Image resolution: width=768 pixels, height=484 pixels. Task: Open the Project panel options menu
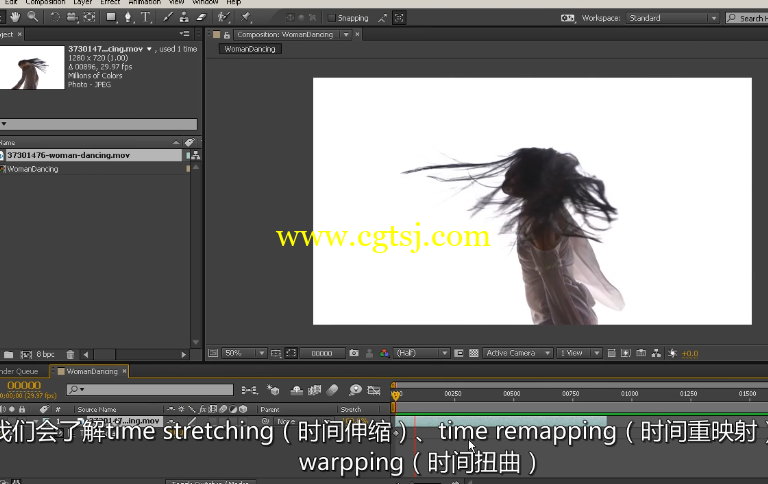(x=185, y=34)
